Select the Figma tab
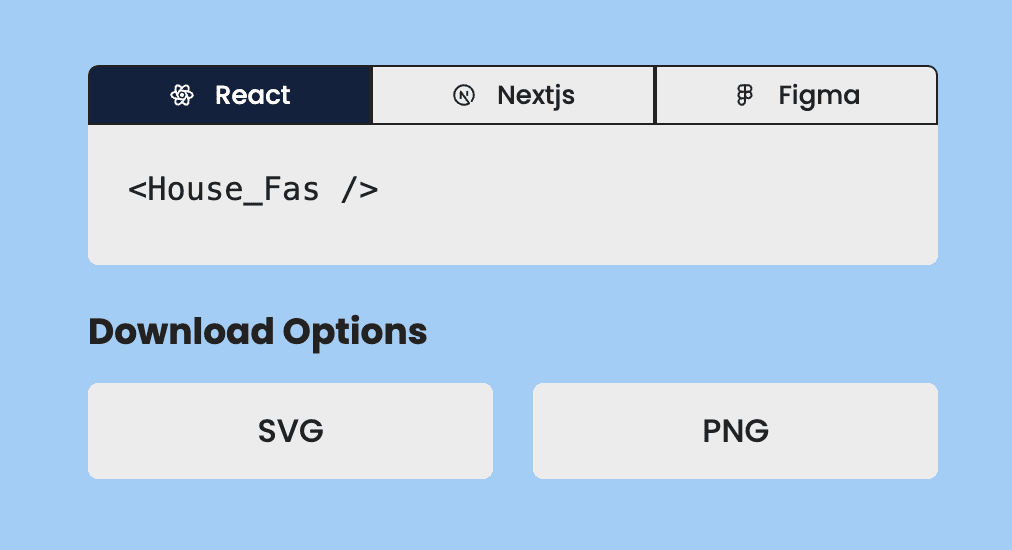Viewport: 1012px width, 550px height. tap(796, 96)
